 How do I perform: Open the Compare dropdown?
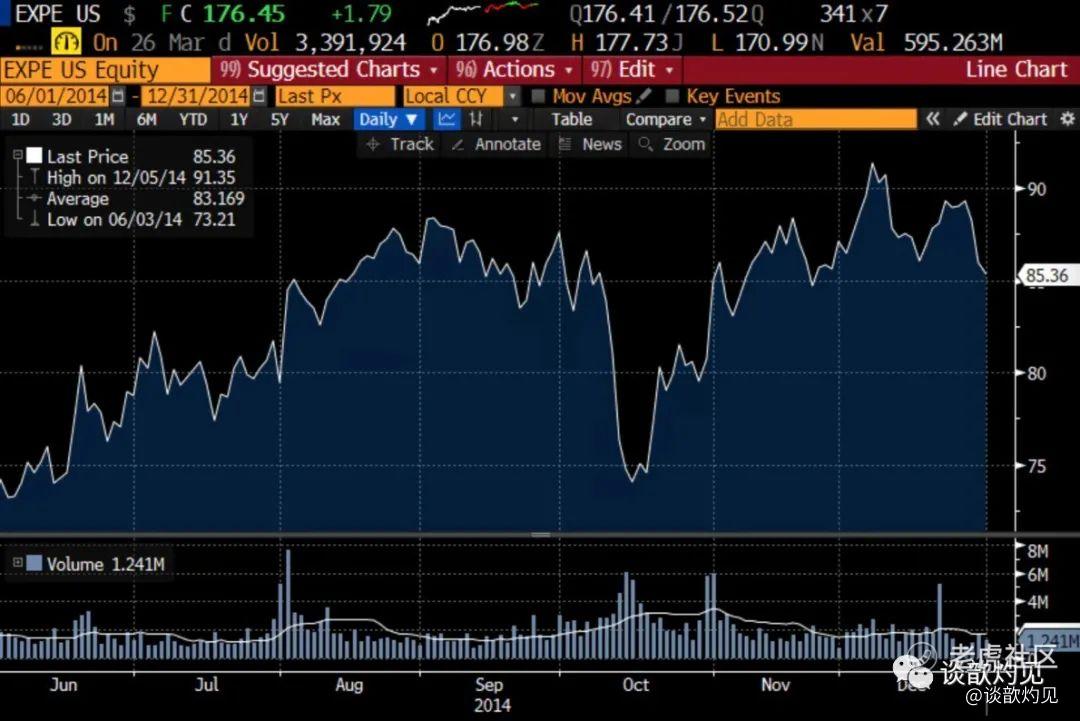(665, 119)
